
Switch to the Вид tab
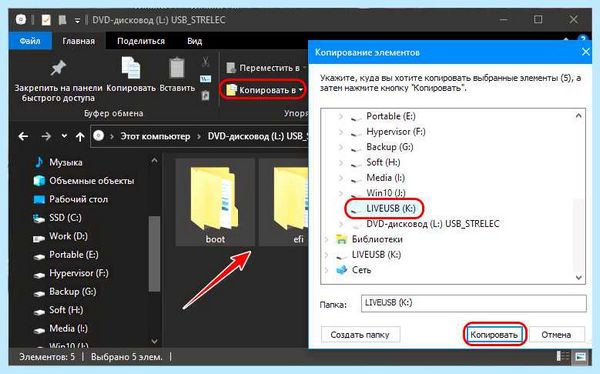(194, 41)
